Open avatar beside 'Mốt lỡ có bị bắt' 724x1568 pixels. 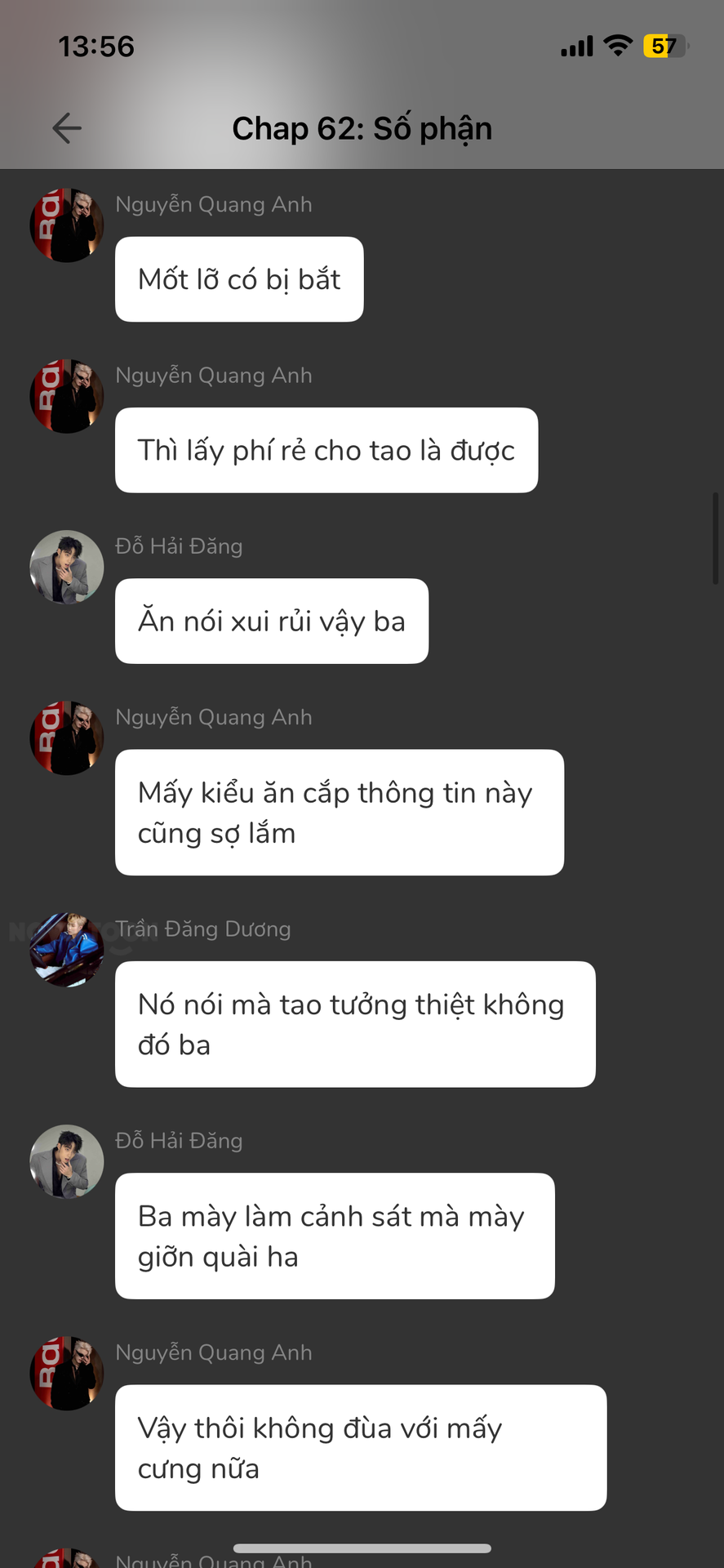click(x=67, y=225)
